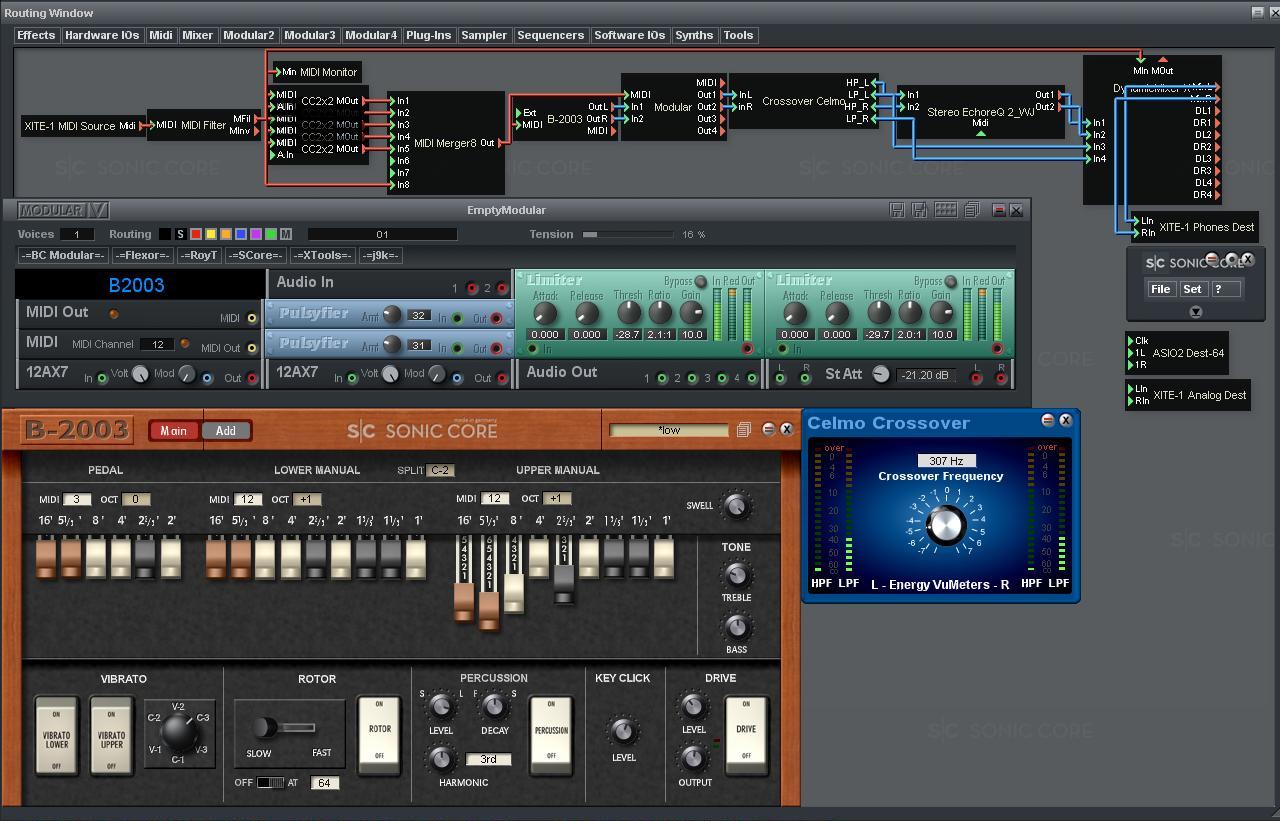Select the red routing color swatch
Viewport: 1281px width, 821px height.
[x=196, y=234]
